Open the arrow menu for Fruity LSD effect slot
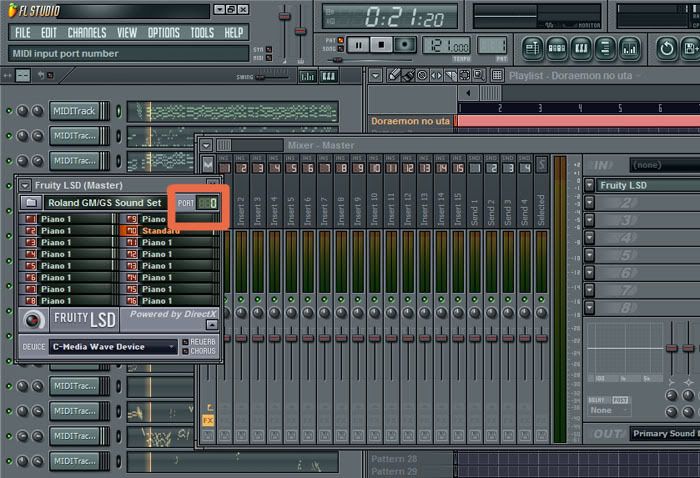The width and height of the screenshot is (700, 478). tap(589, 185)
